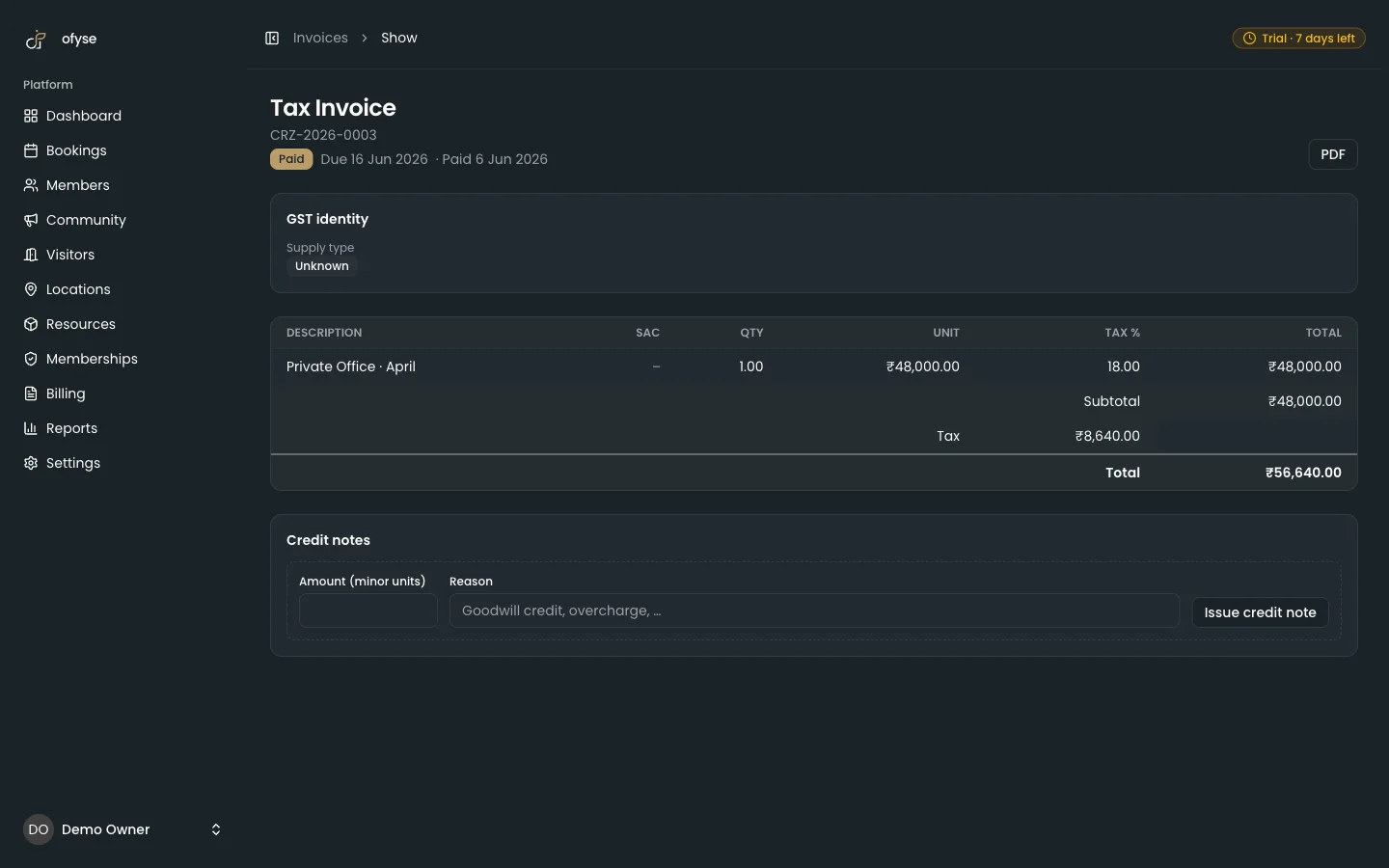Click Issue credit note button
Image resolution: width=1389 pixels, height=868 pixels.
pyautogui.click(x=1260, y=612)
